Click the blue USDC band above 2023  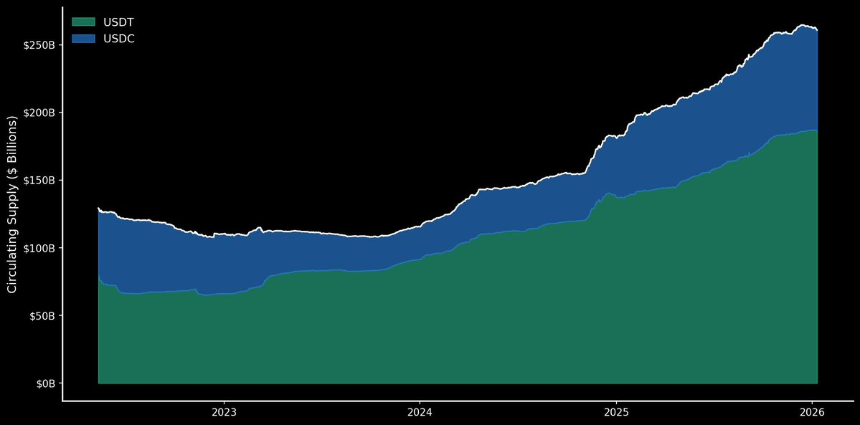224,264
